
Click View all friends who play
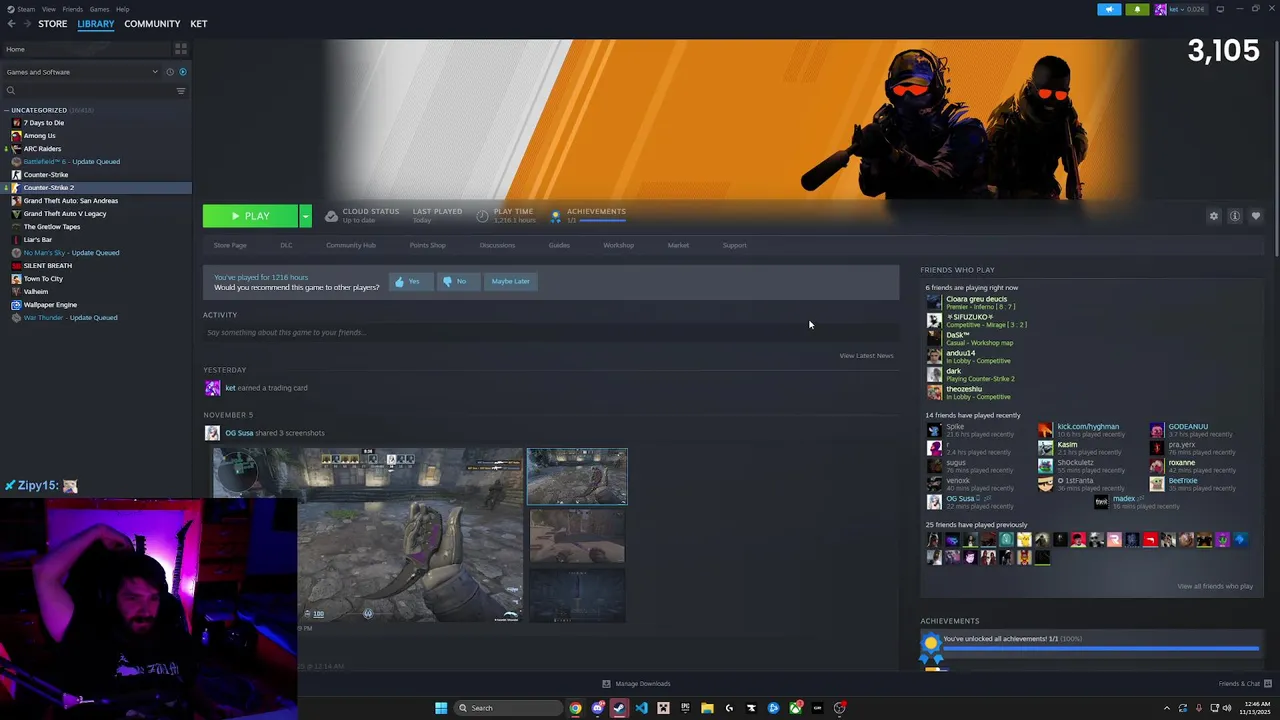click(x=1215, y=586)
